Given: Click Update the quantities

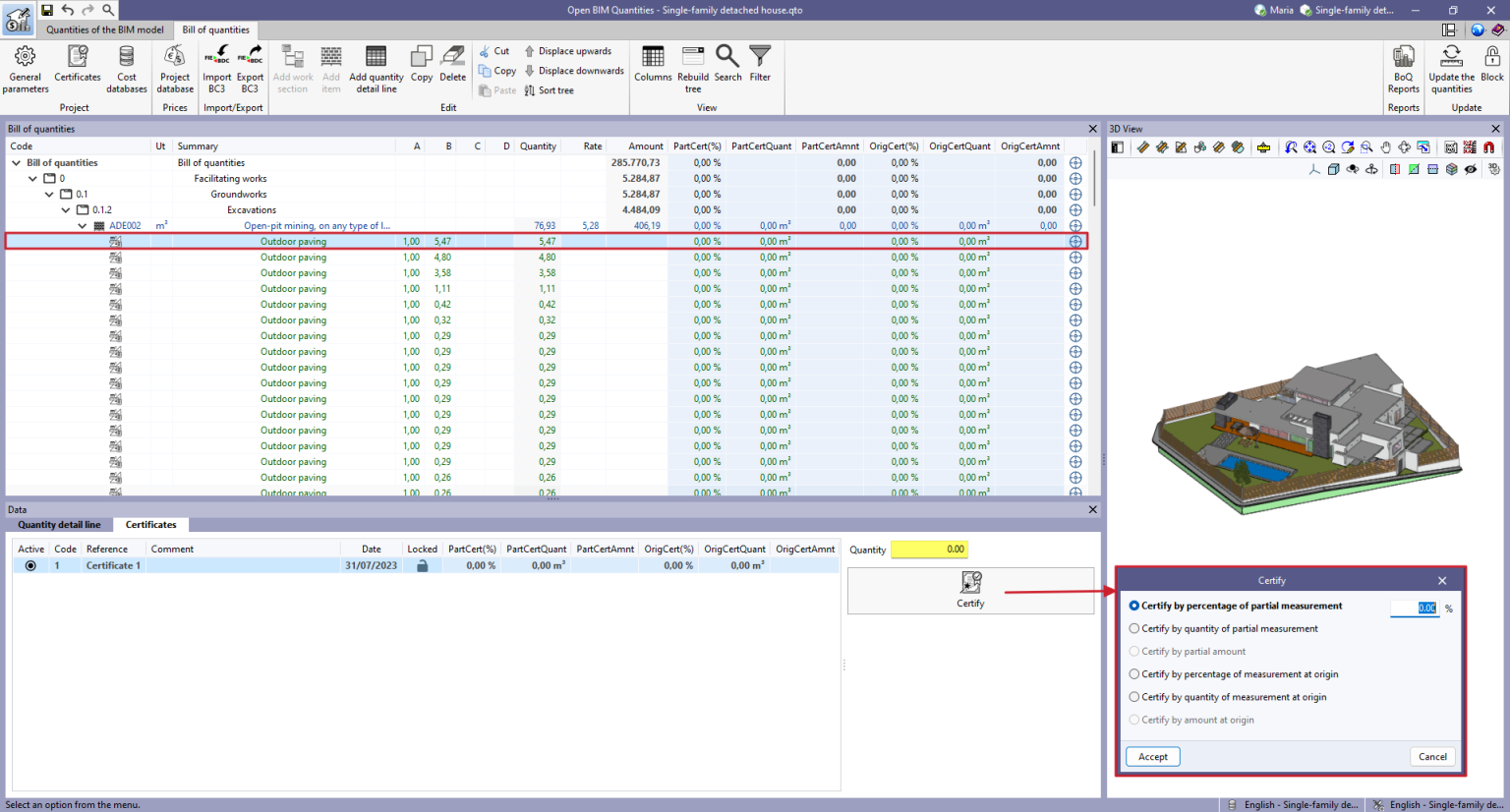Looking at the screenshot, I should coord(1452,68).
